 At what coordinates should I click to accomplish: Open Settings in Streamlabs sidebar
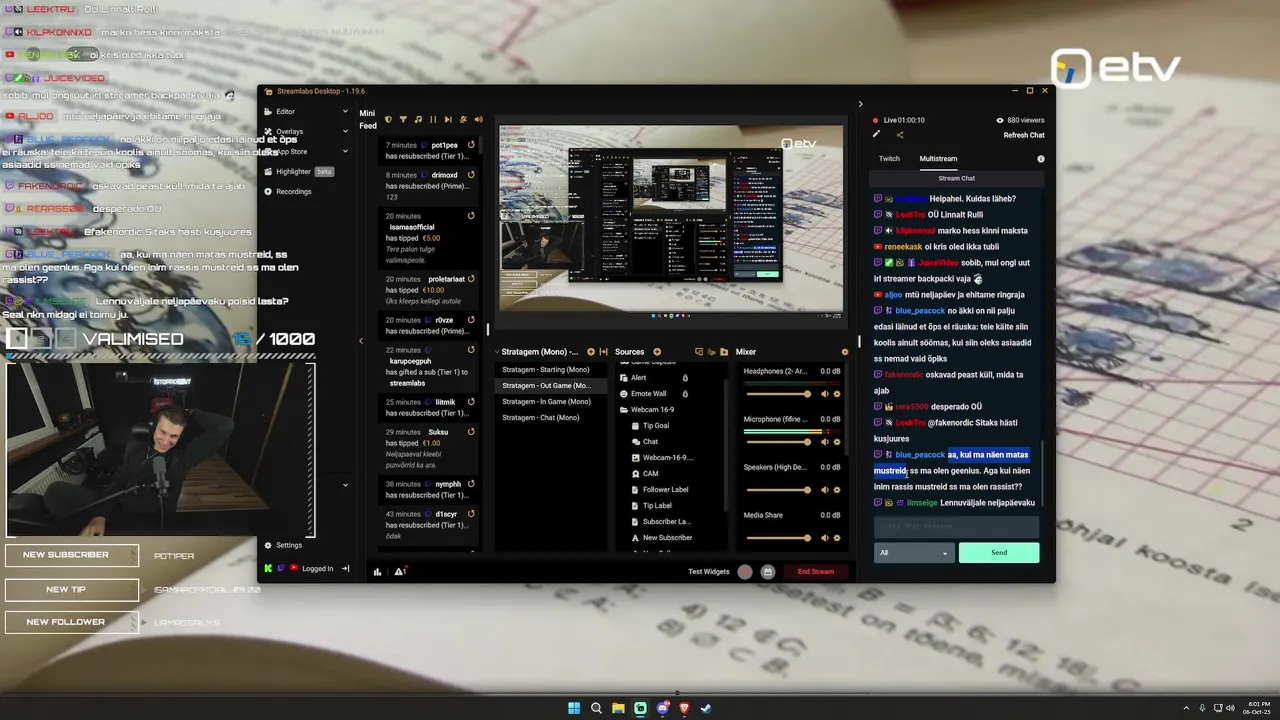(x=283, y=546)
